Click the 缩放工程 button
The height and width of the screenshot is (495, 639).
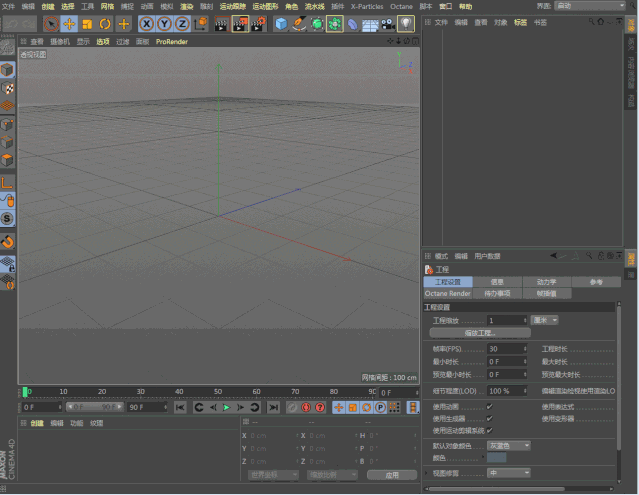pos(480,333)
